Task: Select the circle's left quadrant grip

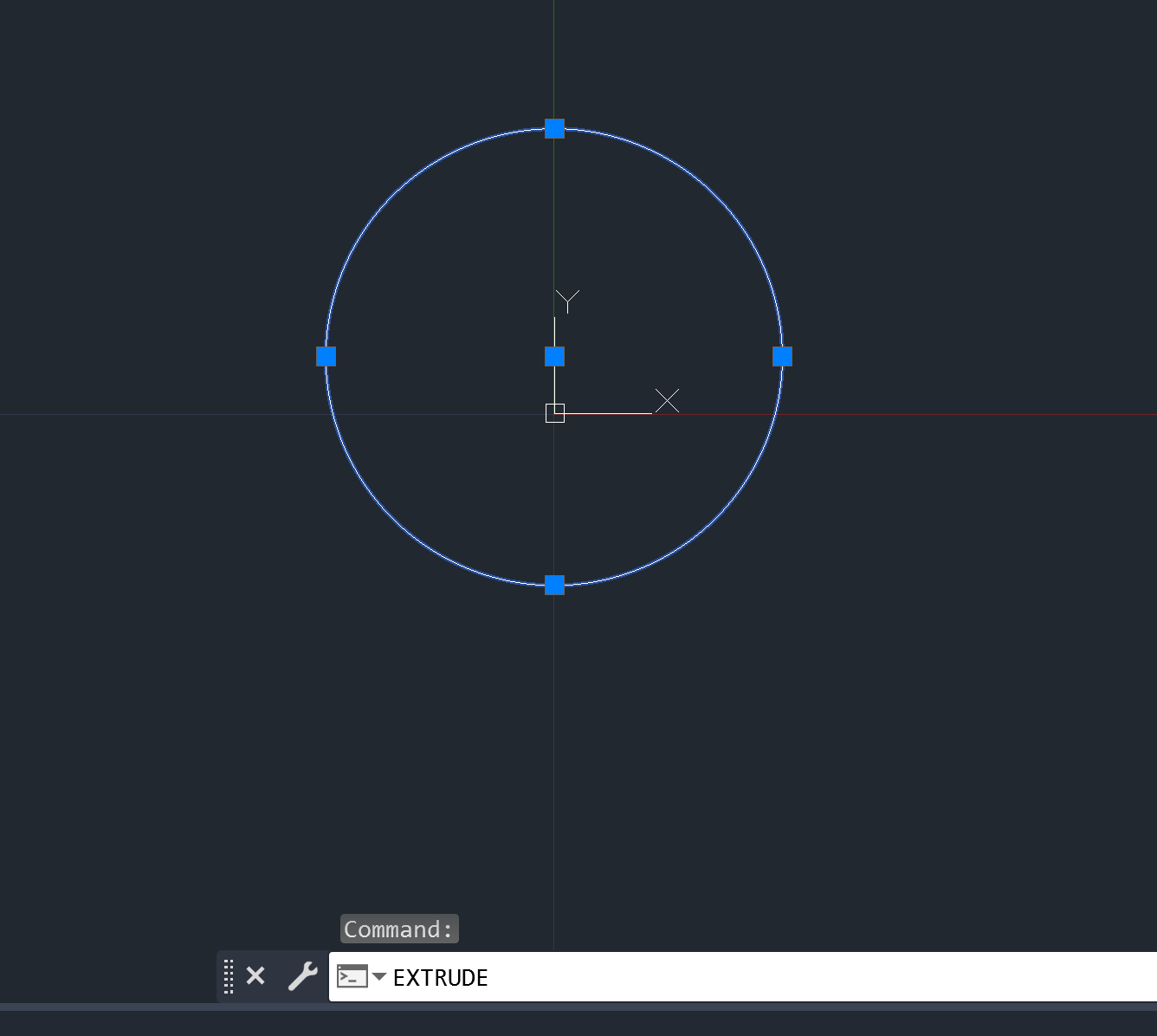Action: coord(326,357)
